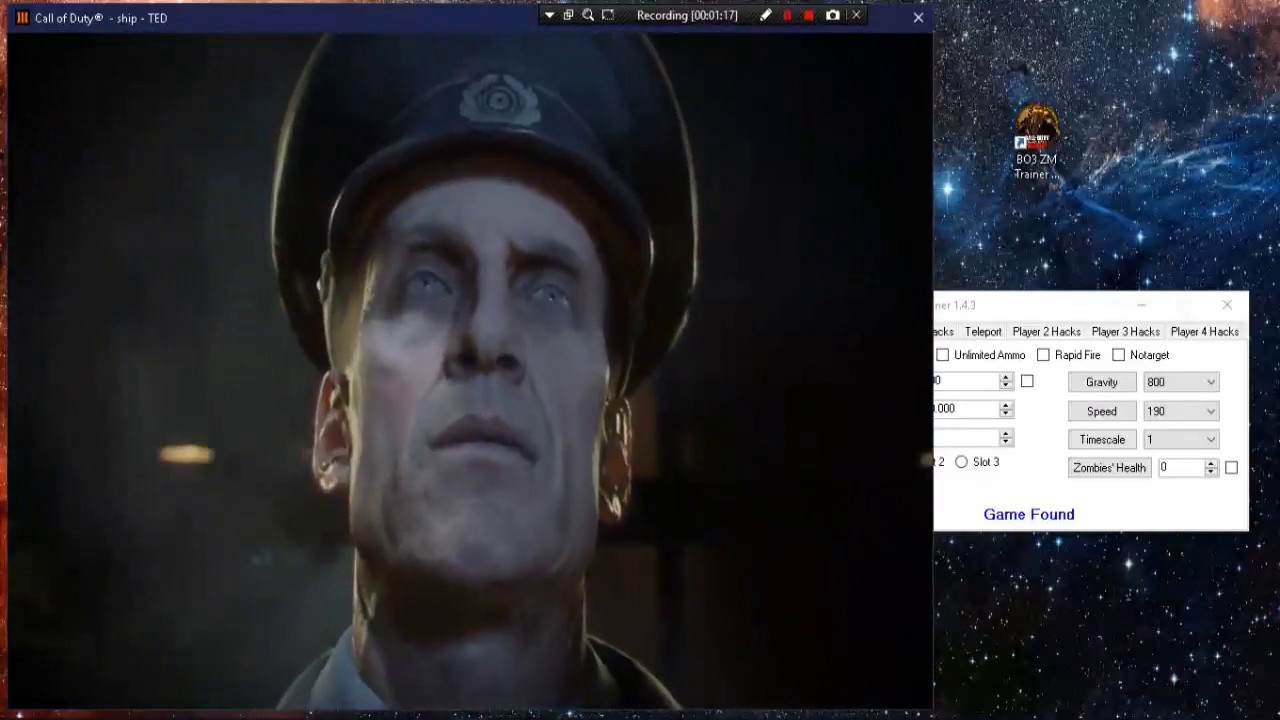
Task: Enable the Rapid Fire checkbox
Action: pyautogui.click(x=1043, y=355)
